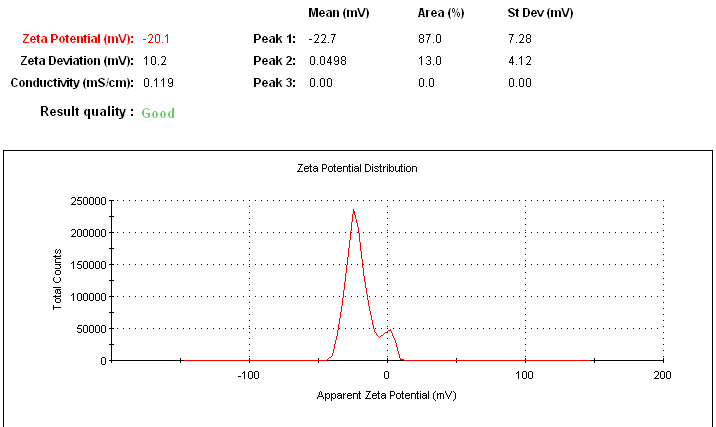Screen dimensions: 716x427
Task: Click the red Zeta Potential (mV) label
Action: [x=77, y=39]
